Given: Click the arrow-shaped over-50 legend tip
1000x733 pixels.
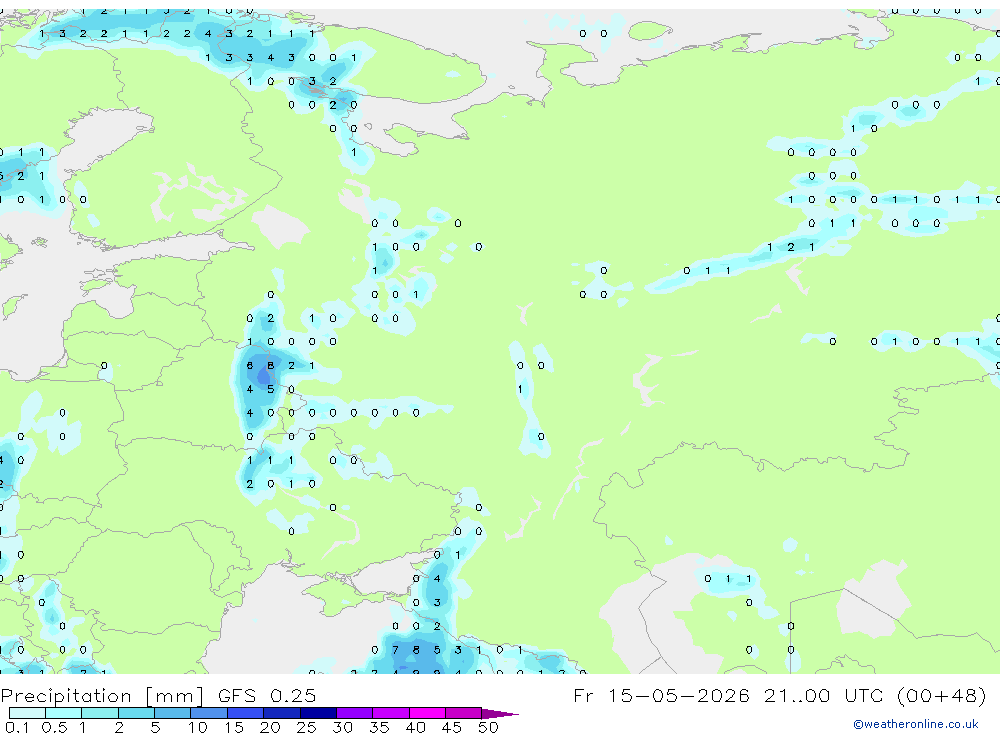Looking at the screenshot, I should tap(499, 713).
